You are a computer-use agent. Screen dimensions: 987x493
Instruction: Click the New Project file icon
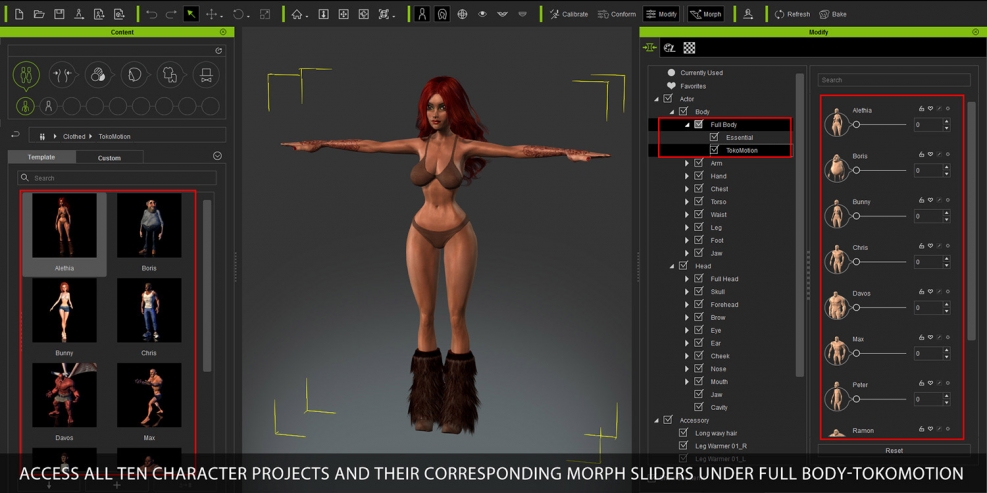click(x=19, y=14)
